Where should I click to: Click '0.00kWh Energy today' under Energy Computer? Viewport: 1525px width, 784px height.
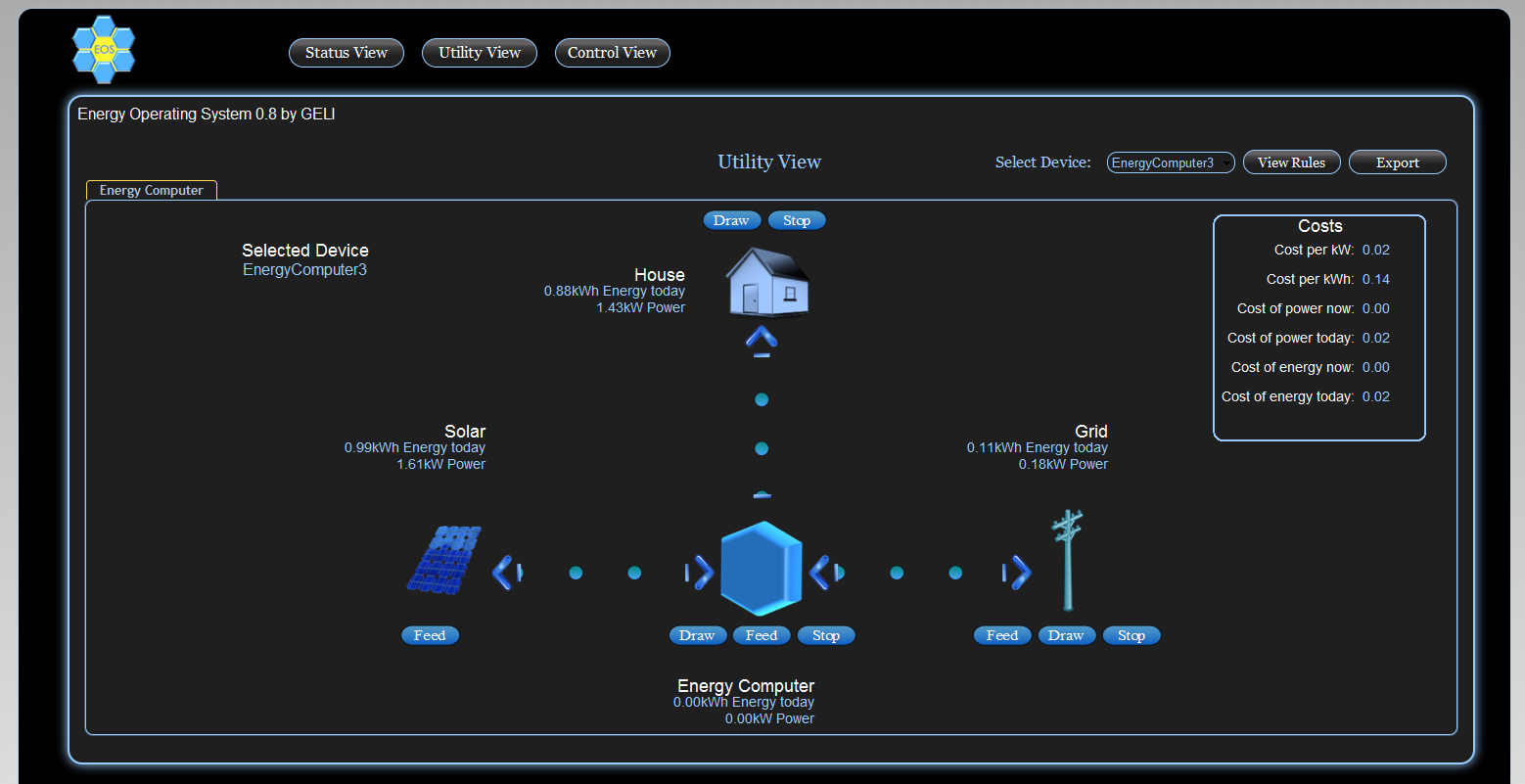[744, 702]
